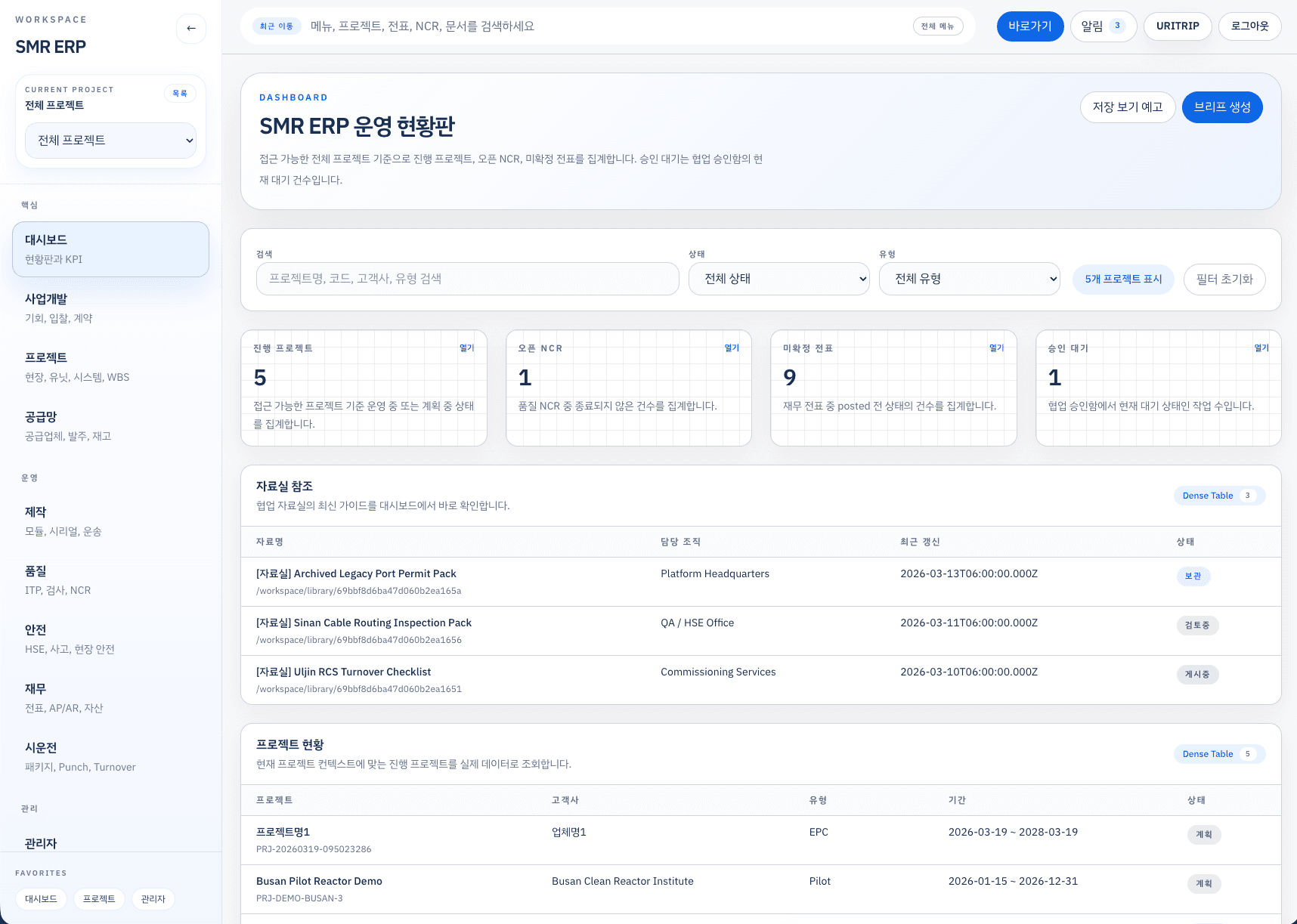Expand the 전체 프로젝트 project selector
Image resolution: width=1297 pixels, height=924 pixels.
pos(111,141)
